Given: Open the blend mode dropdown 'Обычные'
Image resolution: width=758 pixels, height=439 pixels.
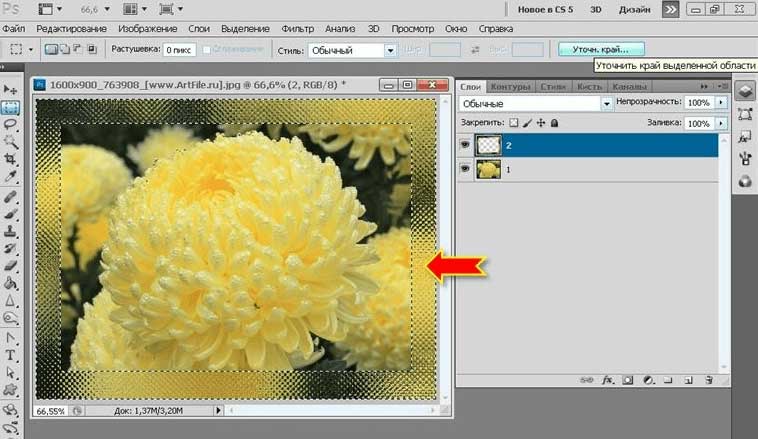Looking at the screenshot, I should 535,103.
